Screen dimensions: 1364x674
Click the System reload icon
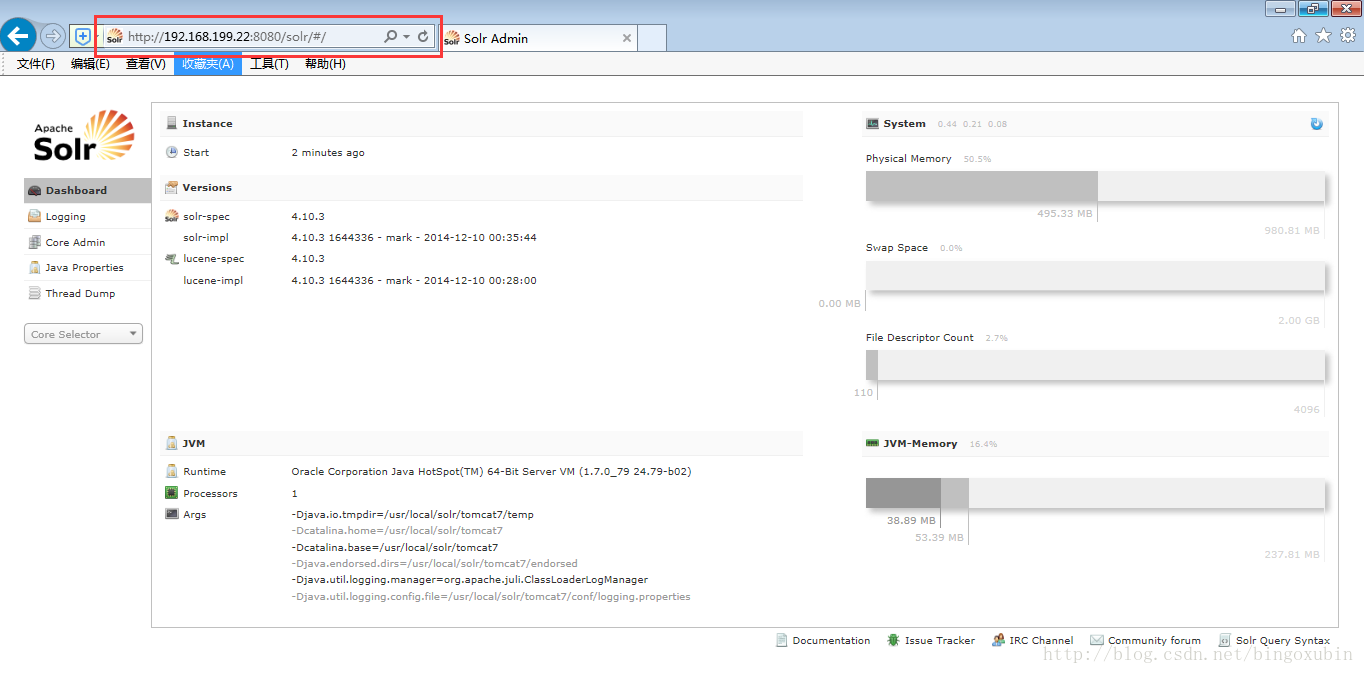point(1316,124)
